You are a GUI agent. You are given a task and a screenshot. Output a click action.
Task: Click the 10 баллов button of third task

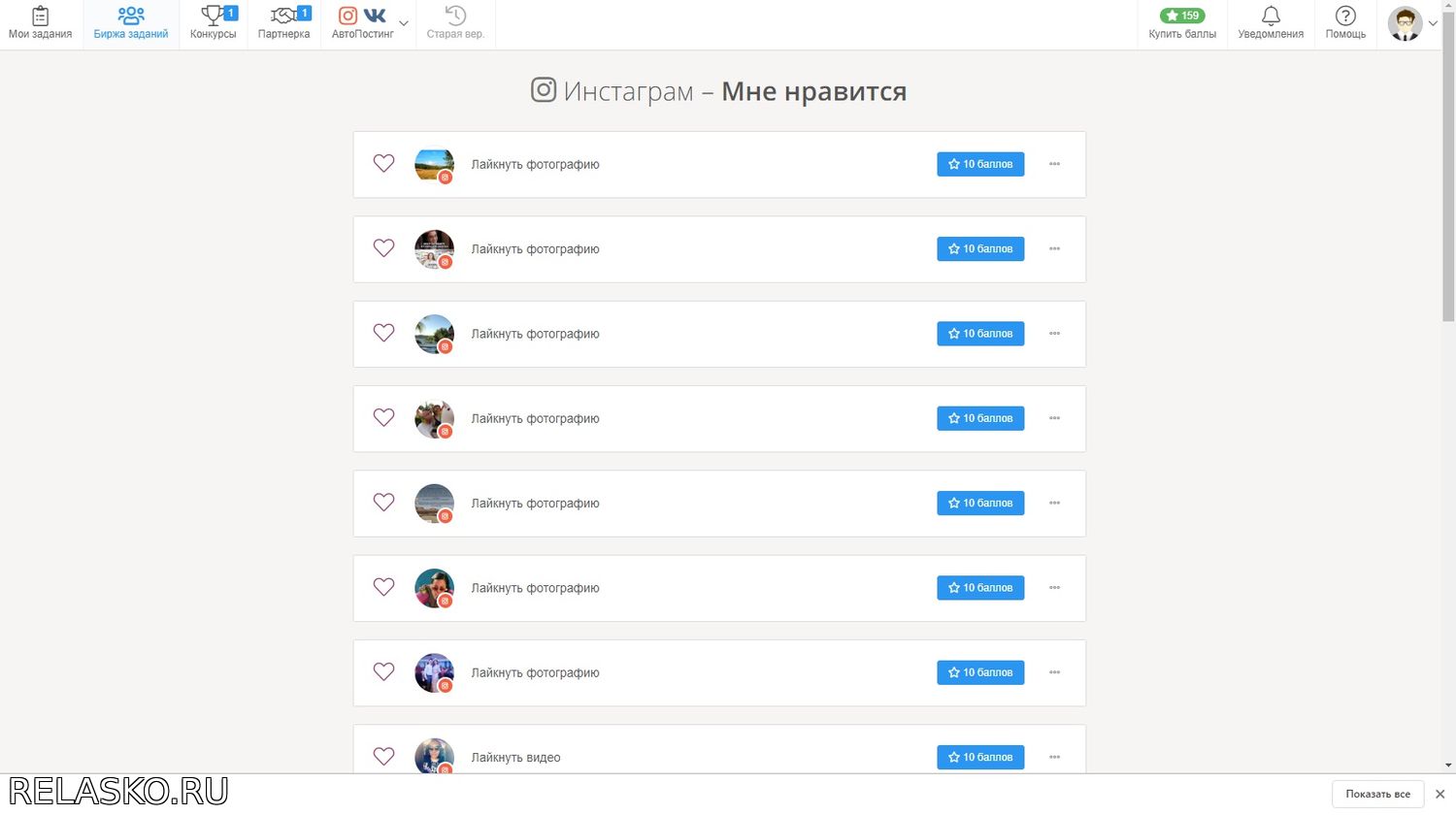pyautogui.click(x=980, y=334)
